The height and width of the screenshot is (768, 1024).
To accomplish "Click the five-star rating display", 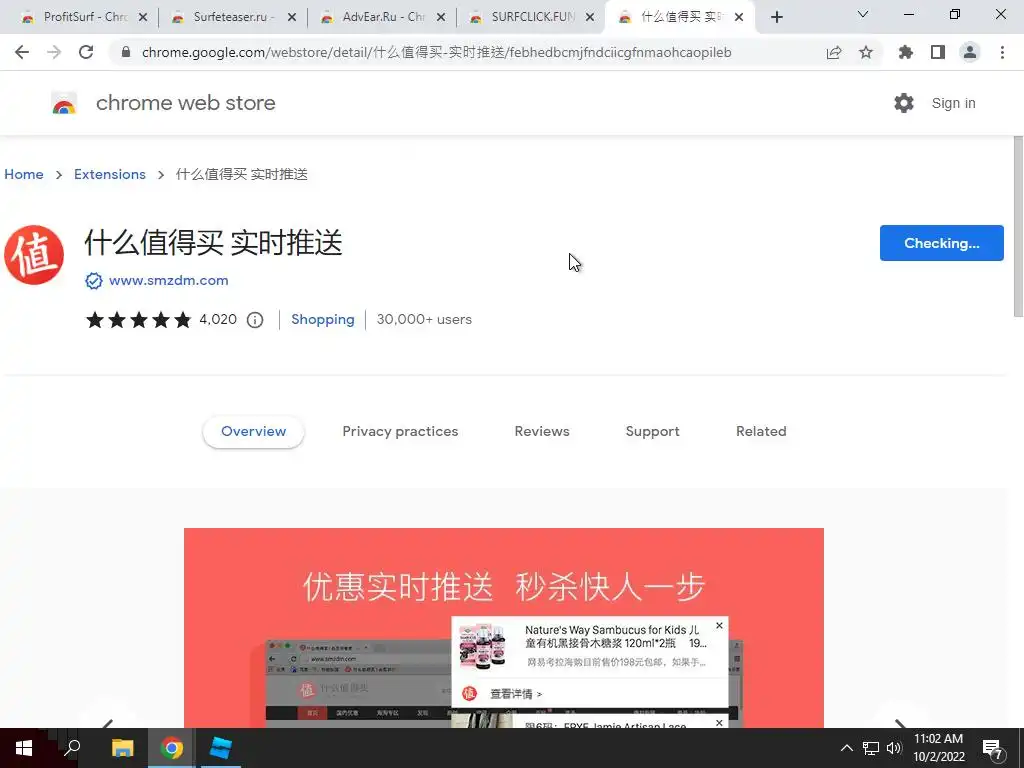I will point(138,320).
